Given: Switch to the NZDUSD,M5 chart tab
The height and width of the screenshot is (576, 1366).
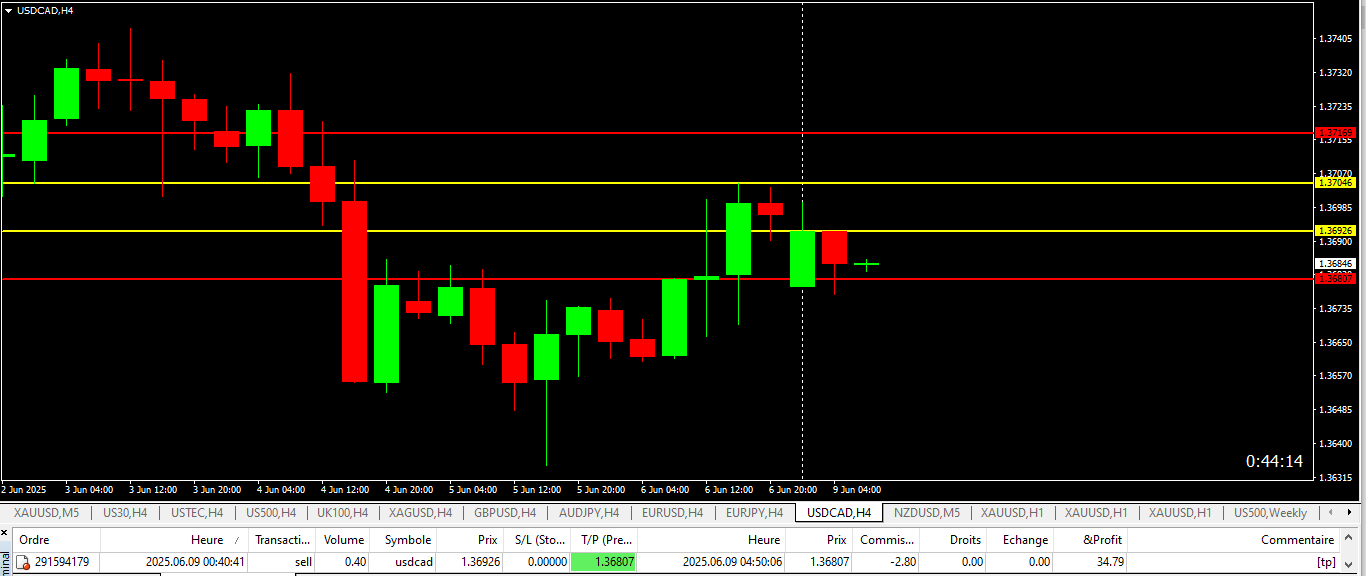Looking at the screenshot, I should point(927,513).
